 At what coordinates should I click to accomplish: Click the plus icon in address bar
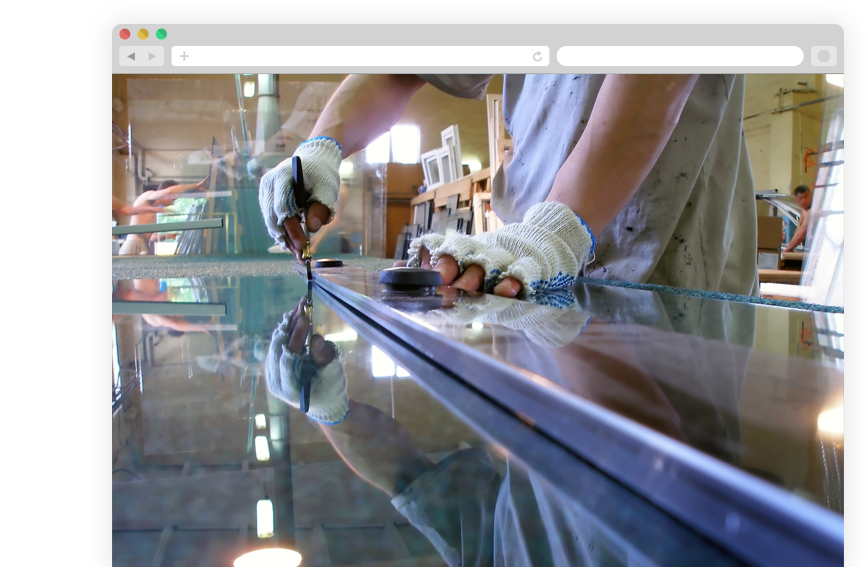184,56
